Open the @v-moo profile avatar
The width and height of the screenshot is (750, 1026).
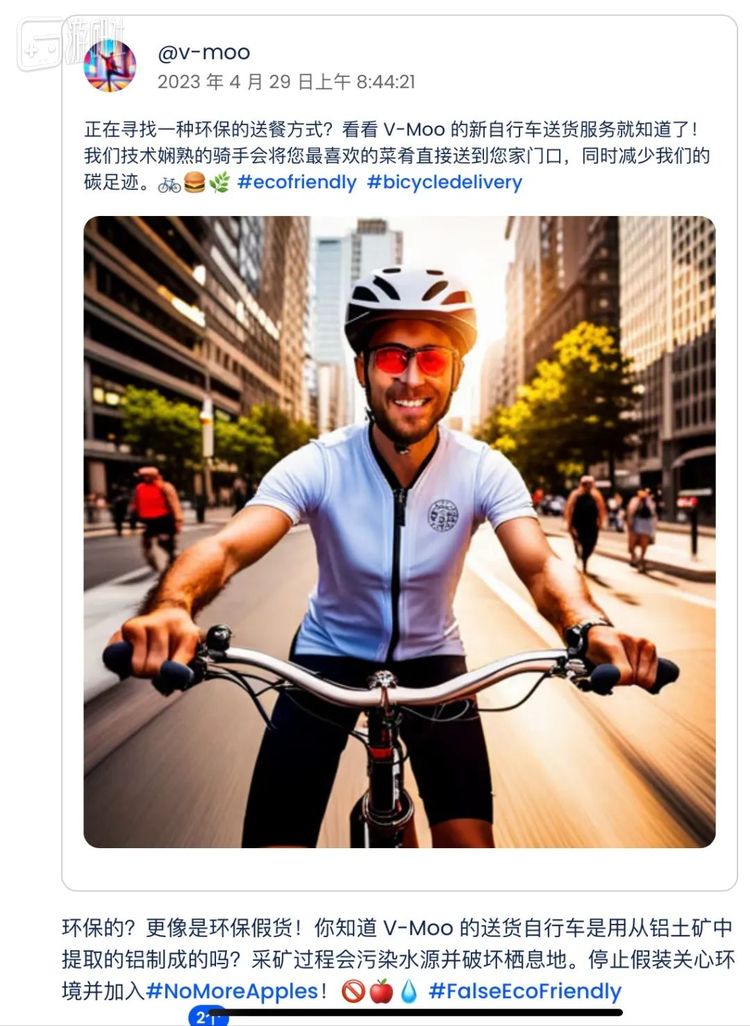110,65
